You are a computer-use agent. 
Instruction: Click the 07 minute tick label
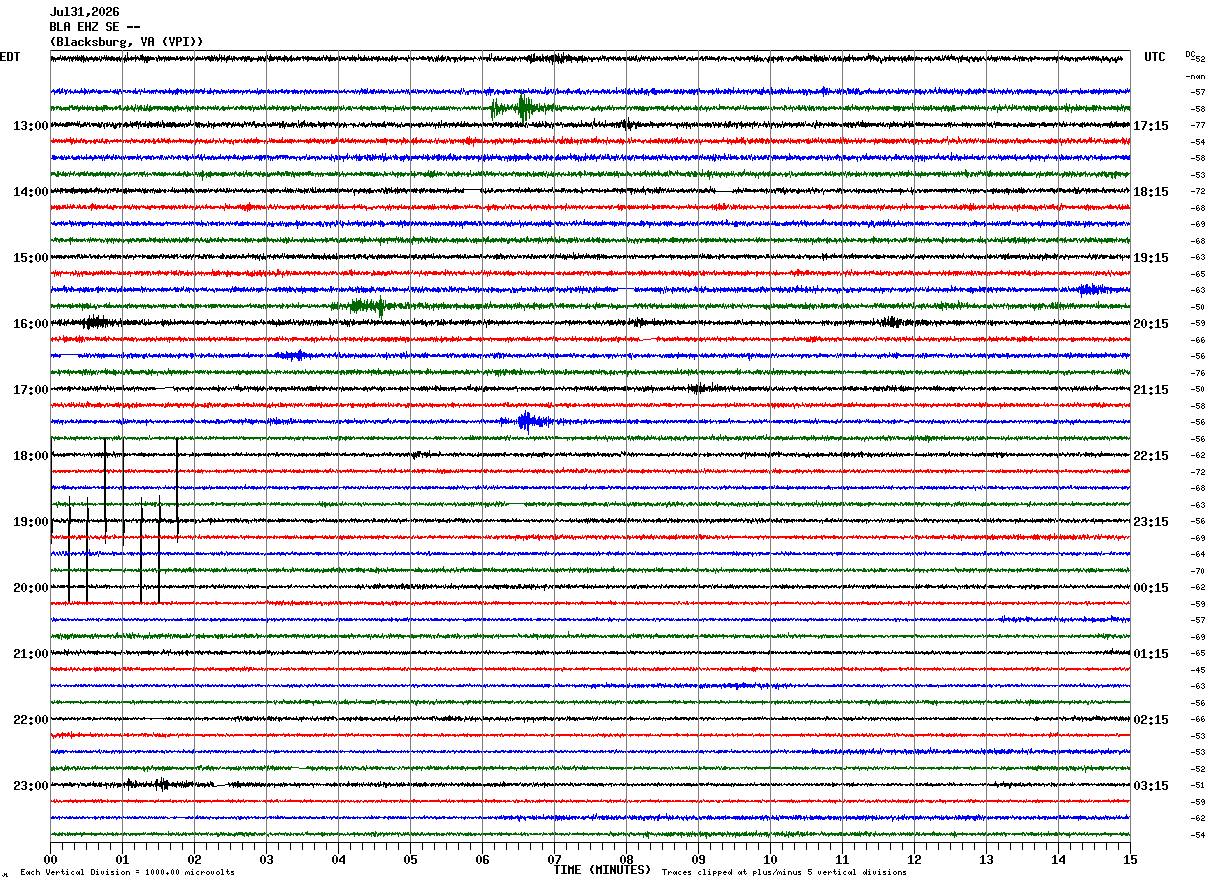[x=554, y=859]
